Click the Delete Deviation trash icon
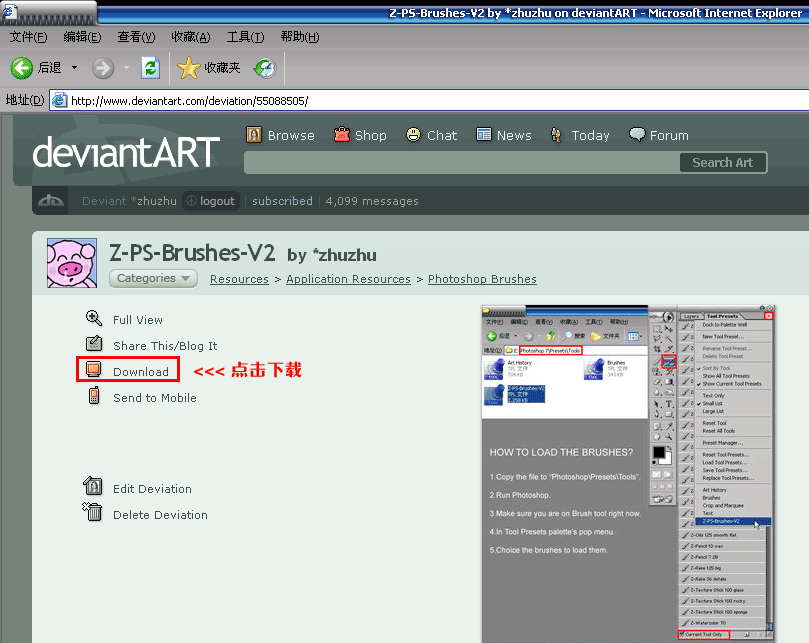 click(93, 512)
